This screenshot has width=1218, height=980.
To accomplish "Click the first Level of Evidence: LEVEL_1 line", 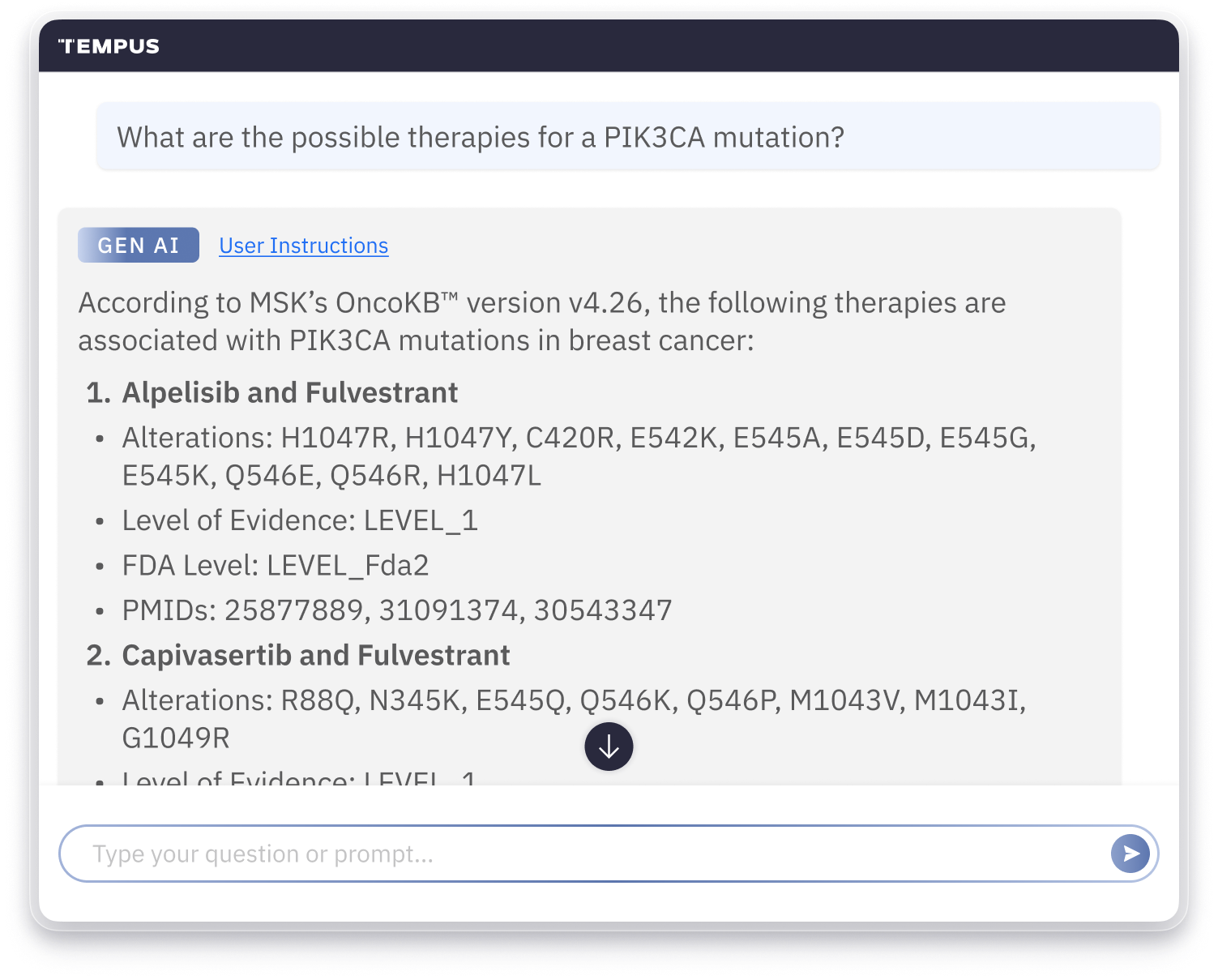I will pyautogui.click(x=300, y=520).
